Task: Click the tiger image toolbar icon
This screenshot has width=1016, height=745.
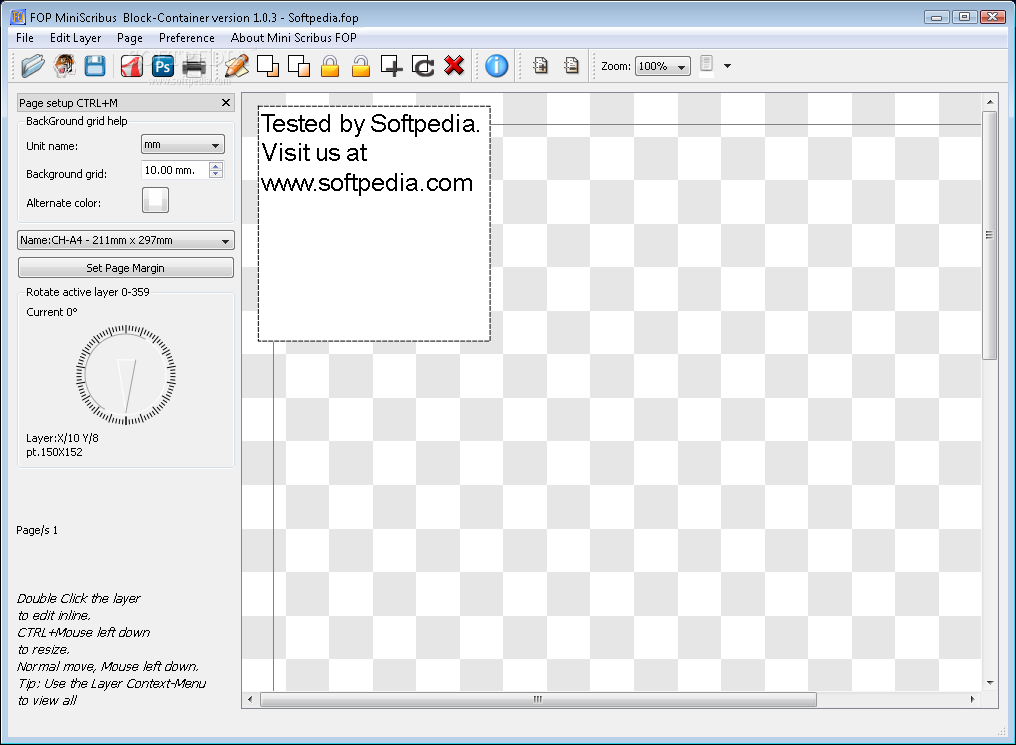Action: (64, 65)
